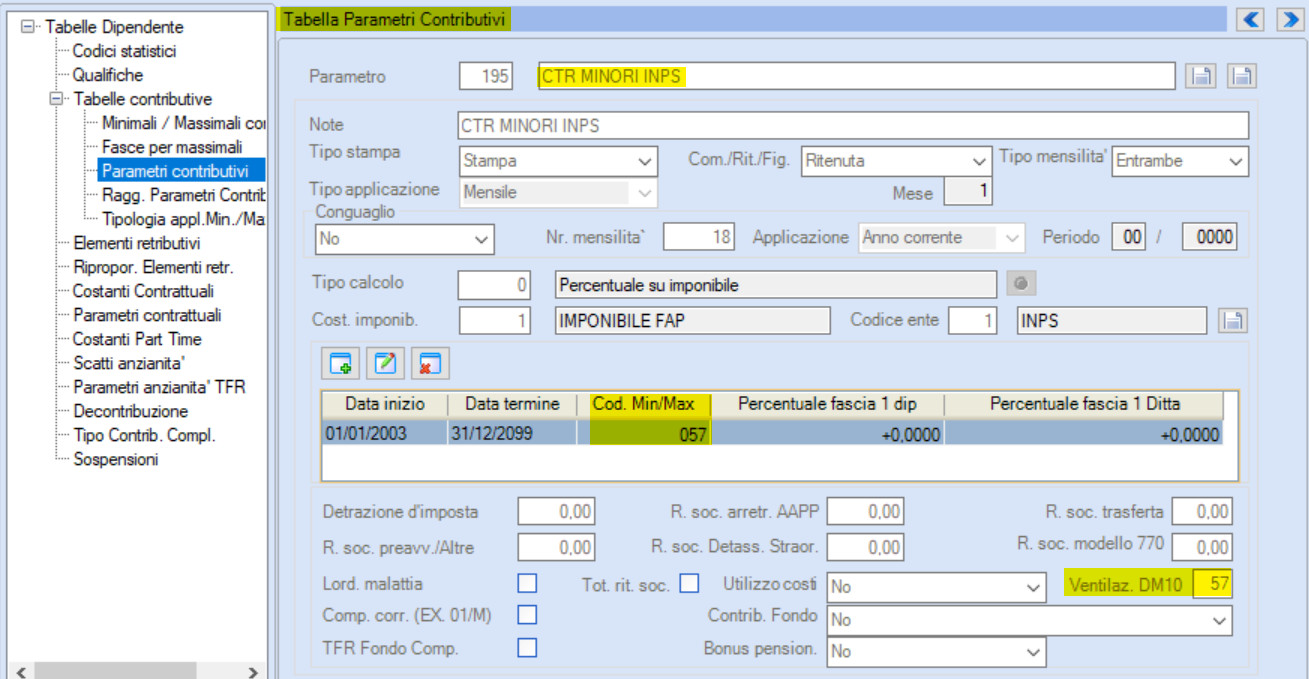Image resolution: width=1309 pixels, height=679 pixels.
Task: Tick the Lord. malattia checkbox
Action: click(x=527, y=583)
